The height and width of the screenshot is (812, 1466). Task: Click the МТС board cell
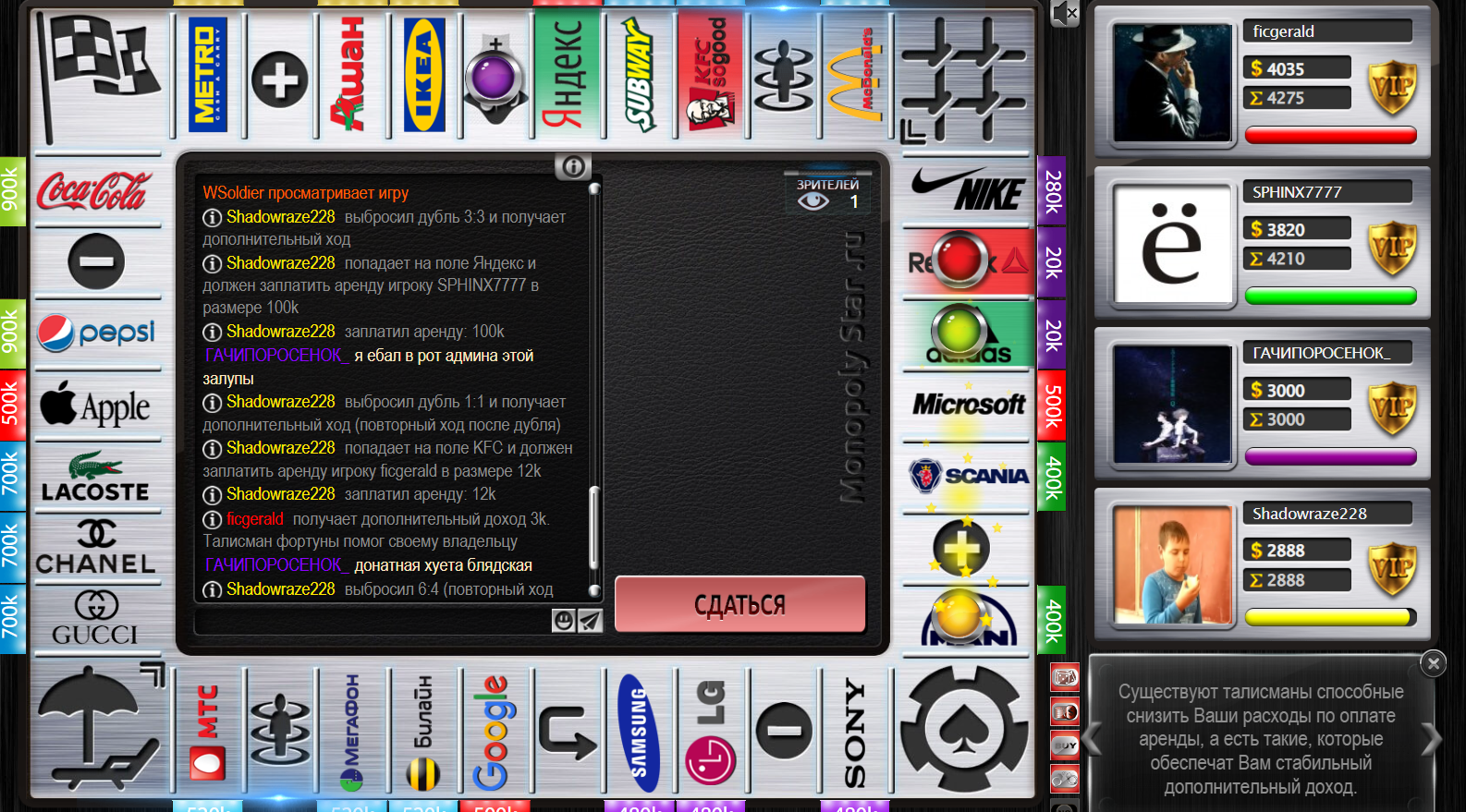click(x=209, y=732)
